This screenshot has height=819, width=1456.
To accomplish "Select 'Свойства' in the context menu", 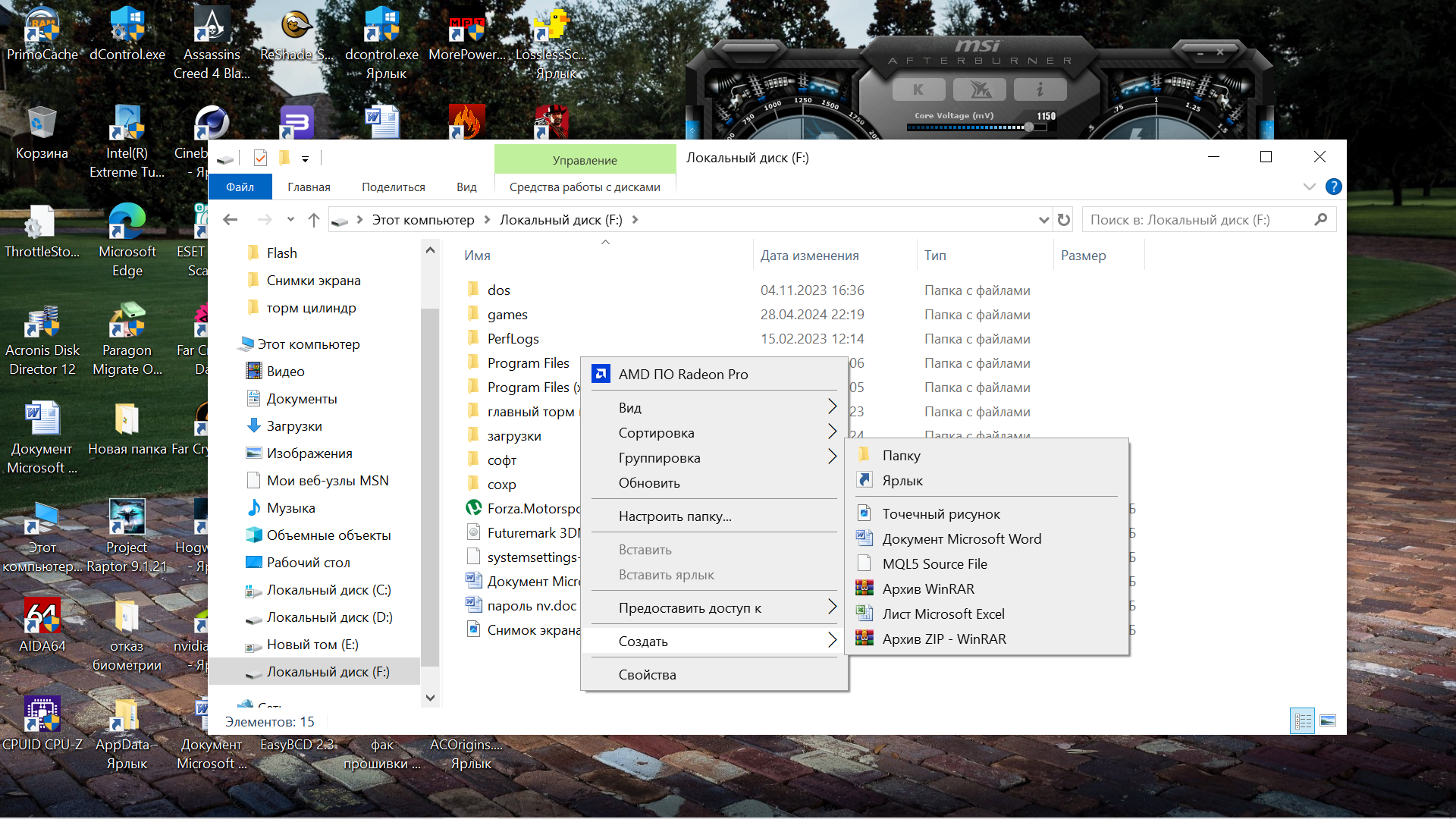I will 647,675.
